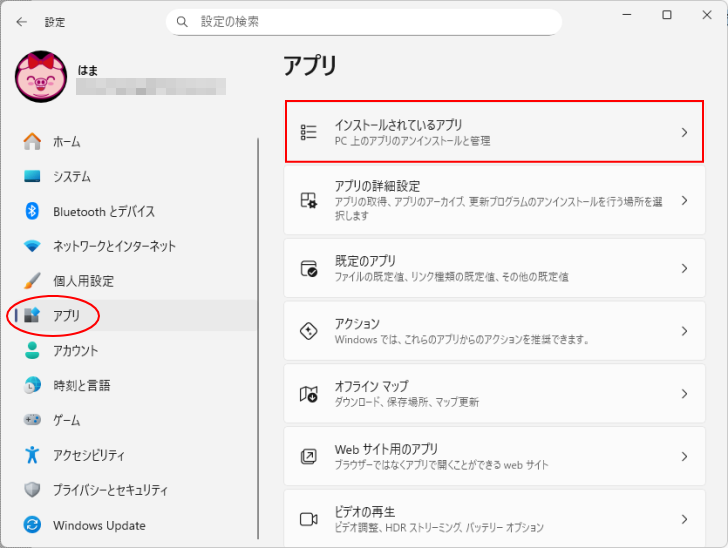Screen dimensions: 728x548
Task: Expand インストールされているアプリ chevron
Action: pos(684,132)
